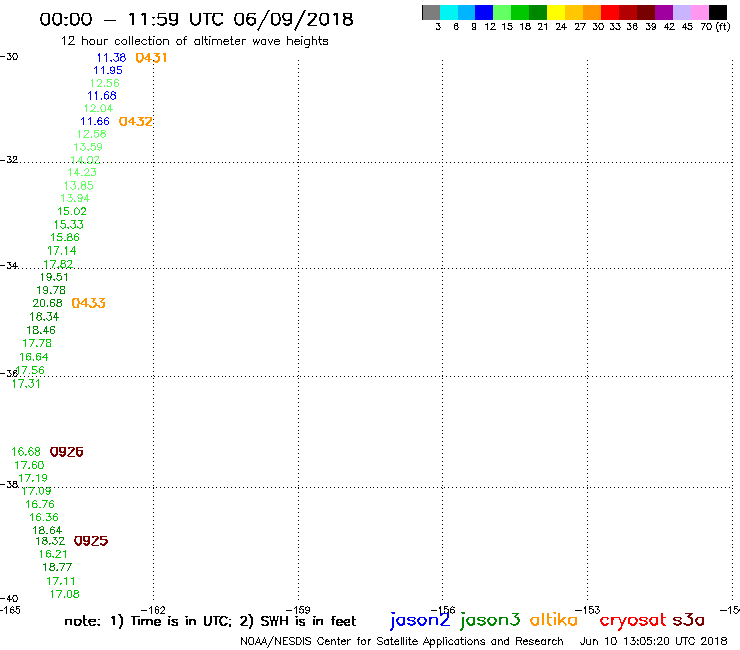The height and width of the screenshot is (650, 740).
Task: Select the wave height '16.21'
Action: 53,554
